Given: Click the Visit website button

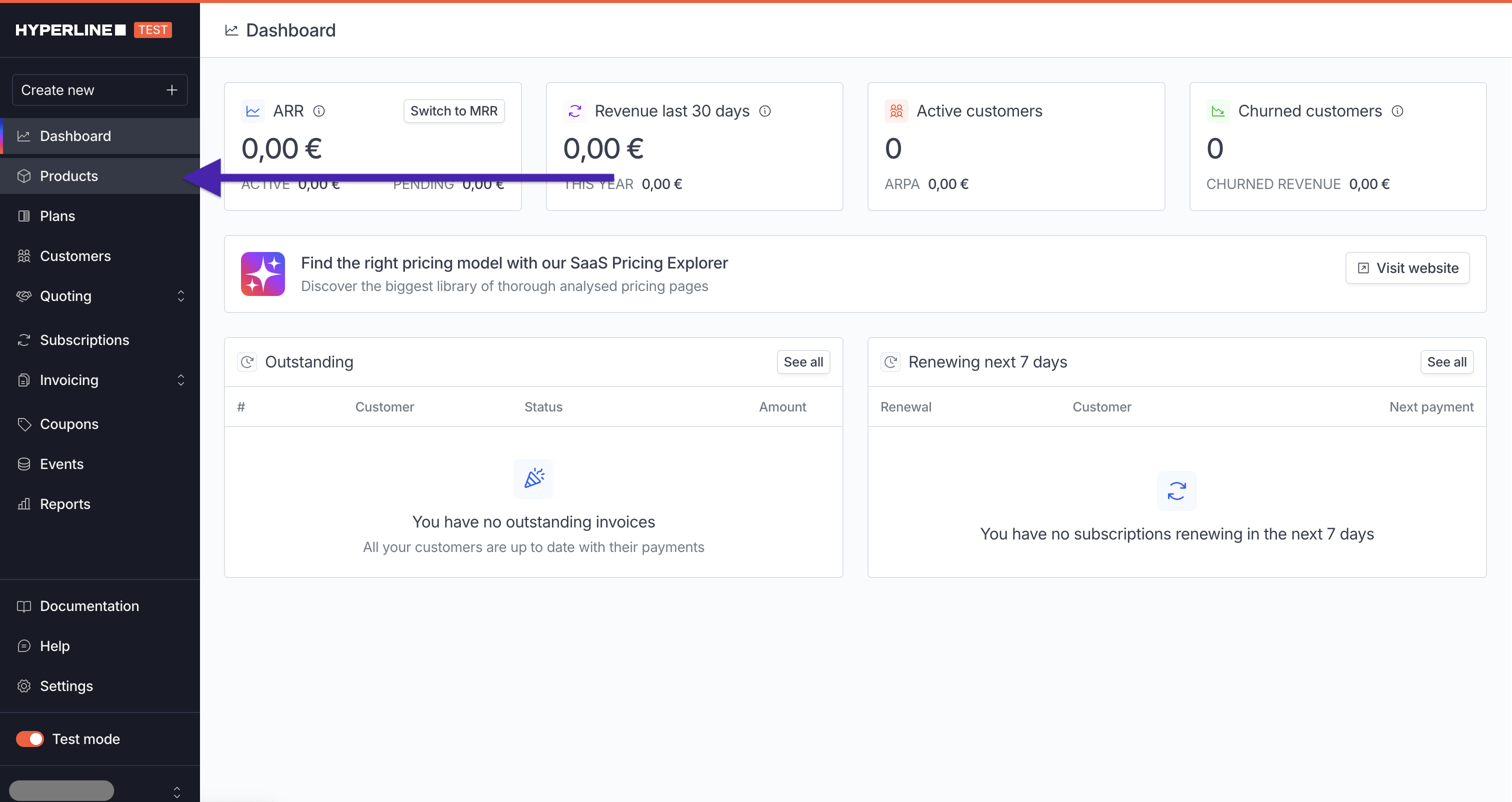Looking at the screenshot, I should tap(1407, 268).
